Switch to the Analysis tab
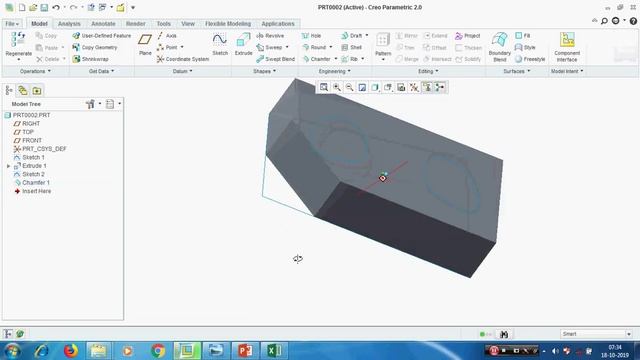The height and width of the screenshot is (360, 640). (69, 24)
